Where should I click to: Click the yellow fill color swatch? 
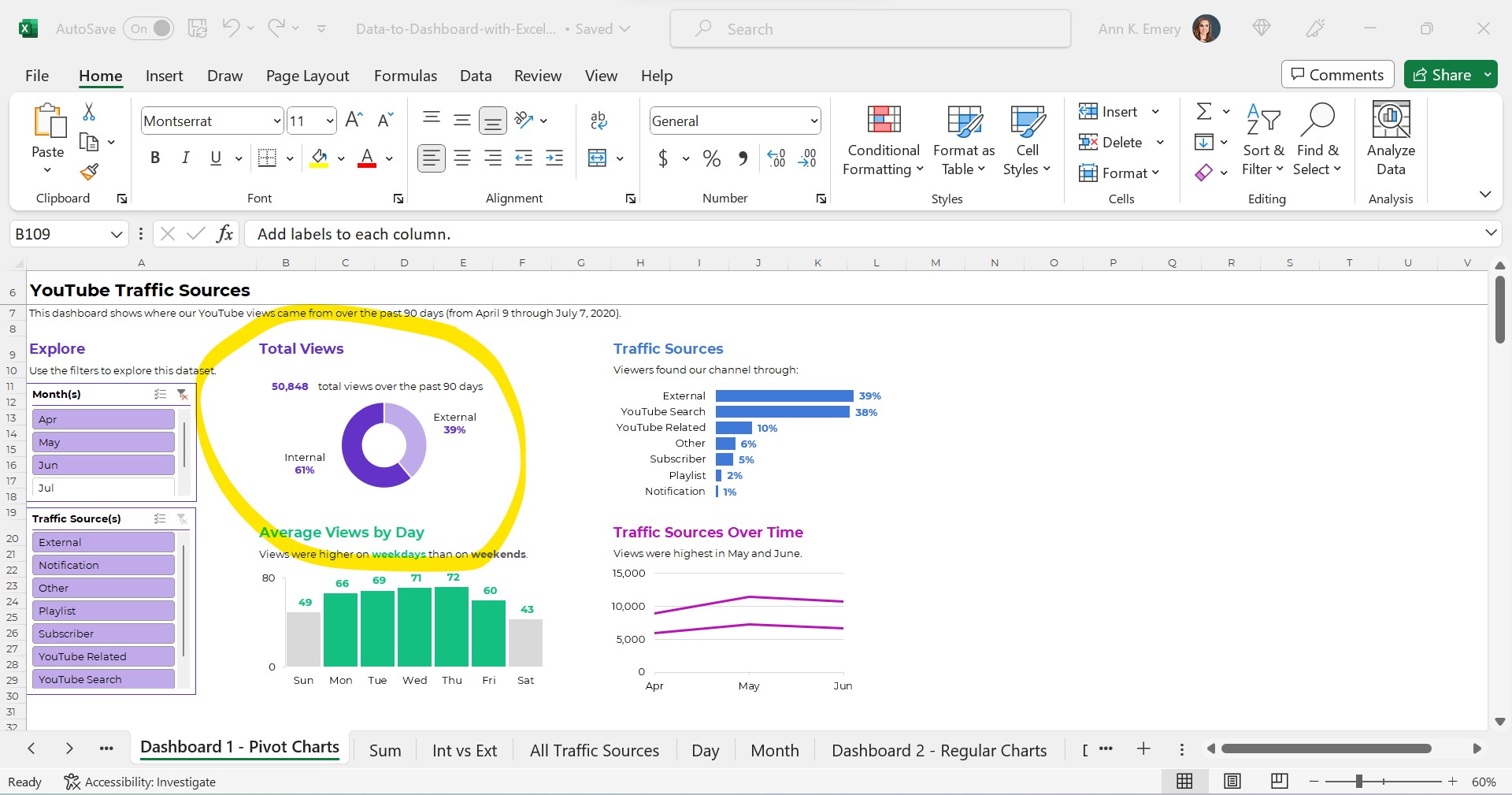click(319, 158)
